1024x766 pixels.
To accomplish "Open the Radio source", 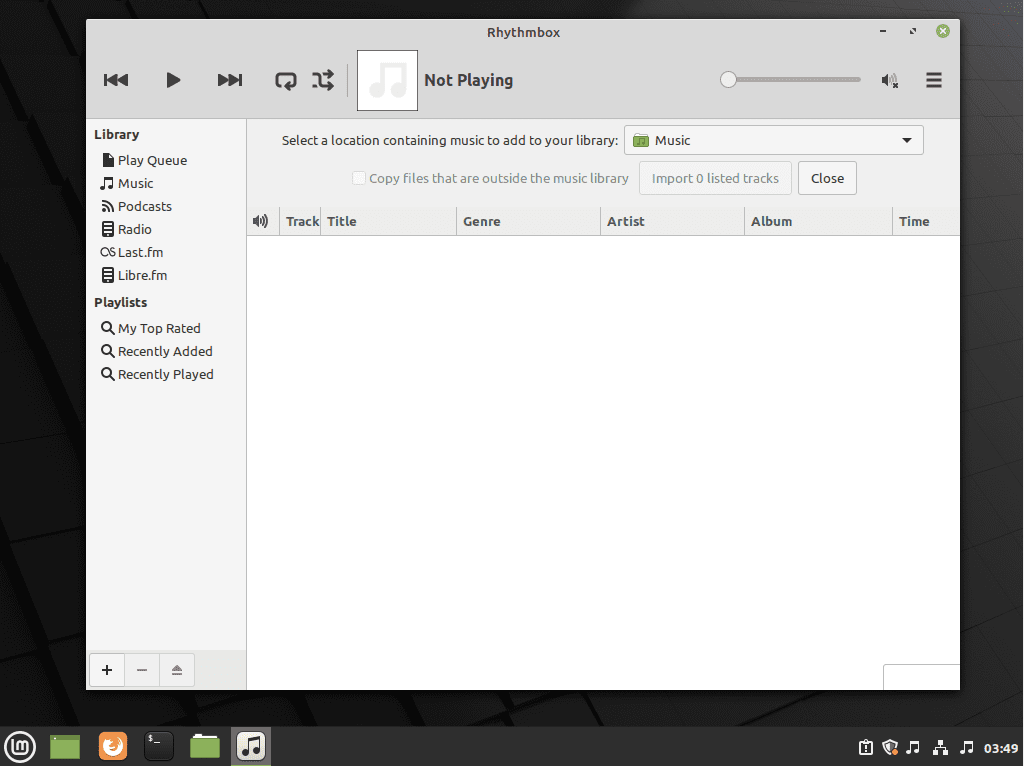I will pyautogui.click(x=134, y=229).
